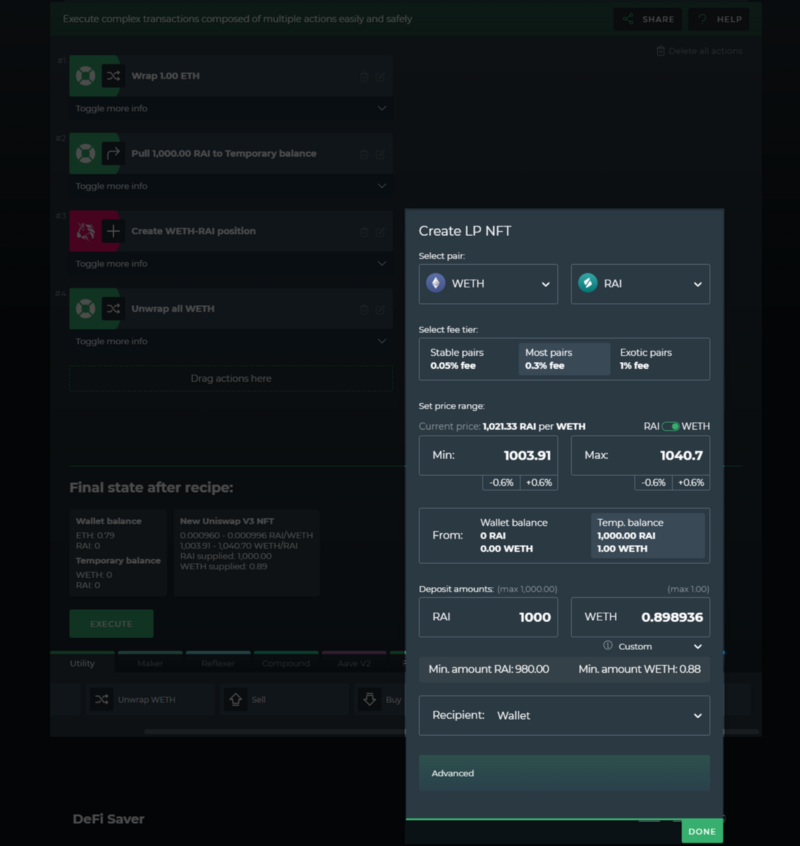The height and width of the screenshot is (846, 800).
Task: Click the WETH deposit amount field
Action: point(640,617)
